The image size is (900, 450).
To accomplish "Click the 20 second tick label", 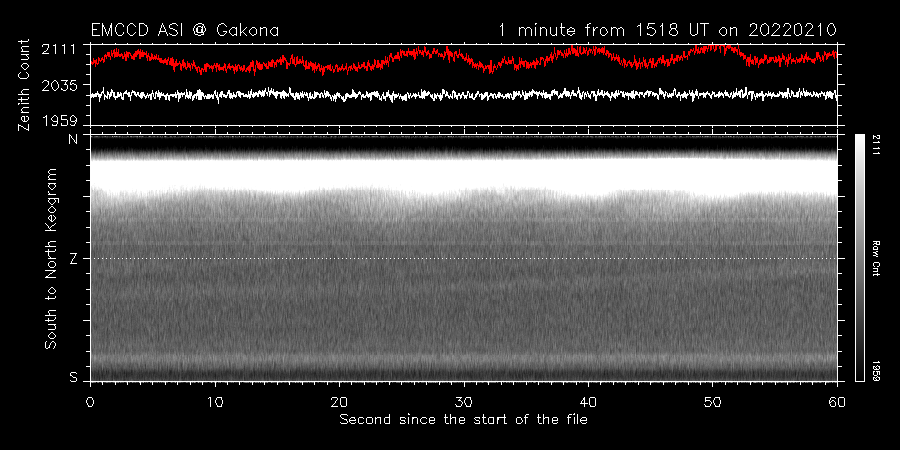I will [339, 401].
